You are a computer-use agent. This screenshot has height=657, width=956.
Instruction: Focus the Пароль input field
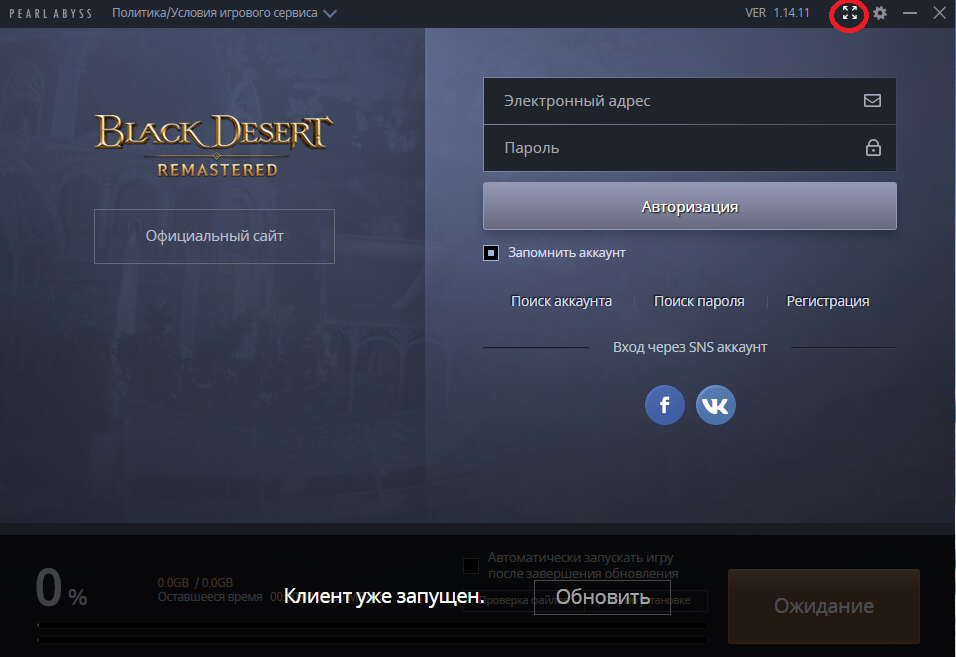pos(690,148)
